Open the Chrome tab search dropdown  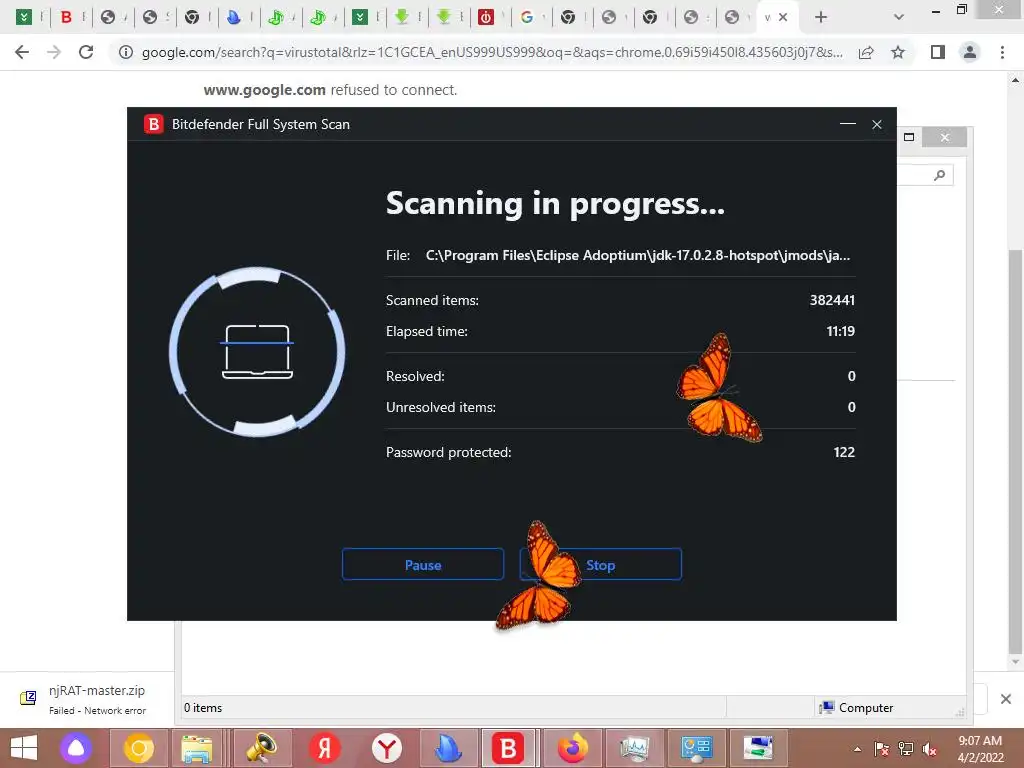[x=899, y=17]
